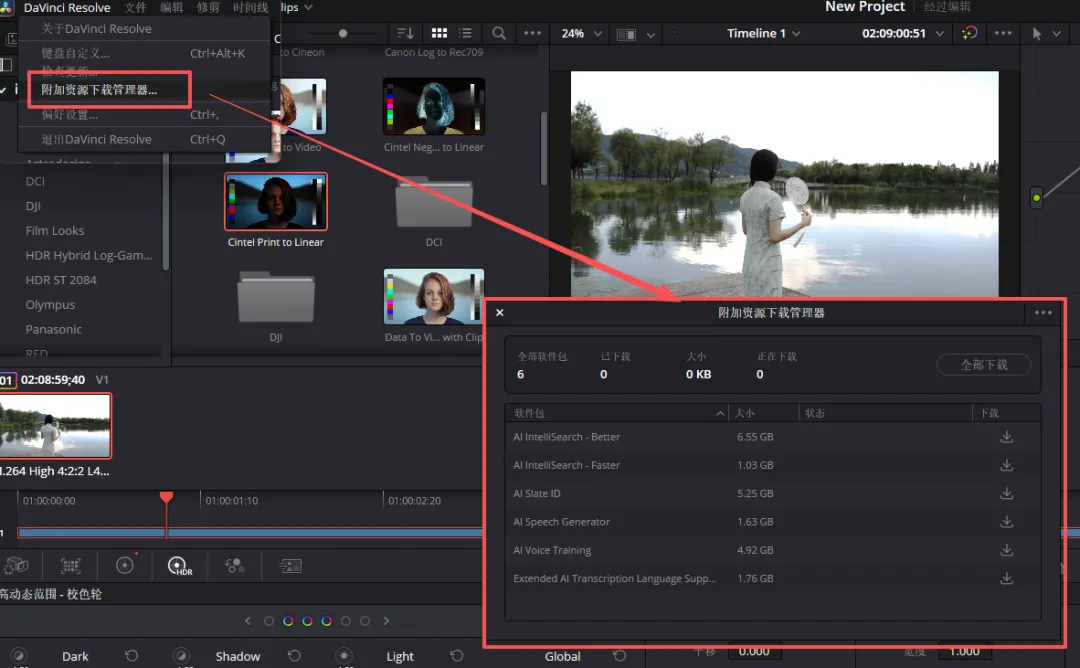The image size is (1080, 668).
Task: Click the AI magic color wheel icon
Action: pyautogui.click(x=969, y=33)
